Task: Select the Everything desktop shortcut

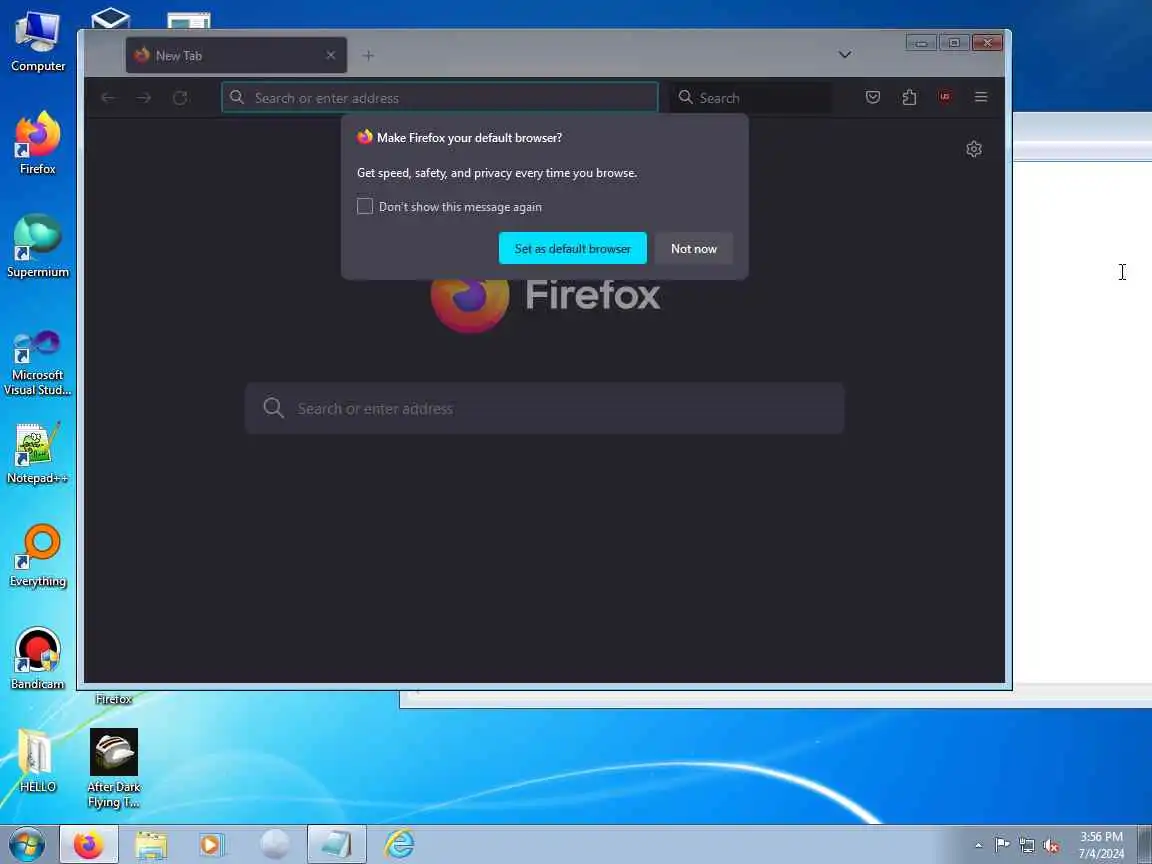Action: point(37,556)
